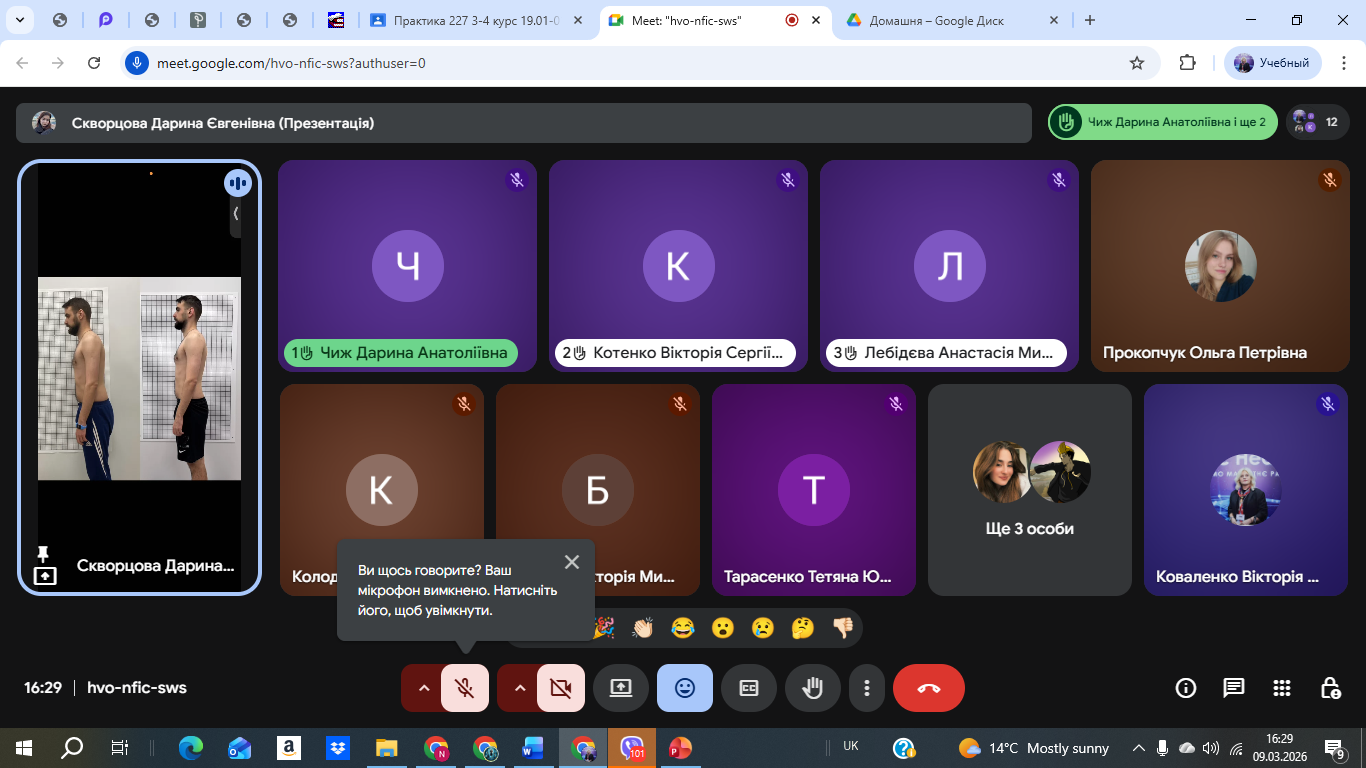Screen dimensions: 1366x768
Task: Open host controls lock icon
Action: coord(1330,688)
